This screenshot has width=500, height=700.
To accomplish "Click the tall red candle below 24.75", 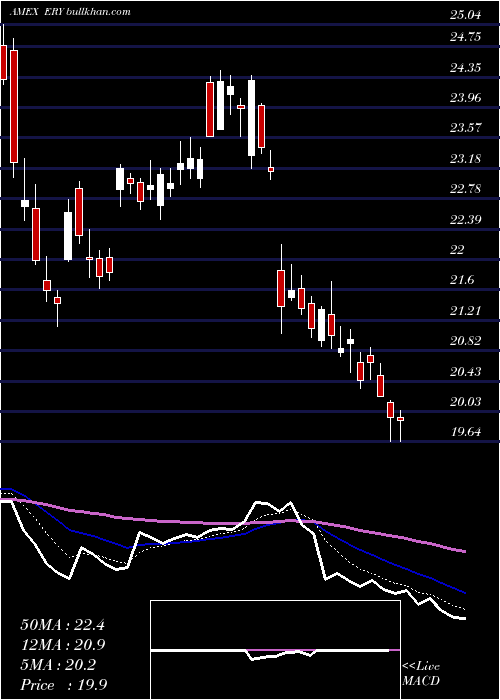I will pyautogui.click(x=14, y=106).
